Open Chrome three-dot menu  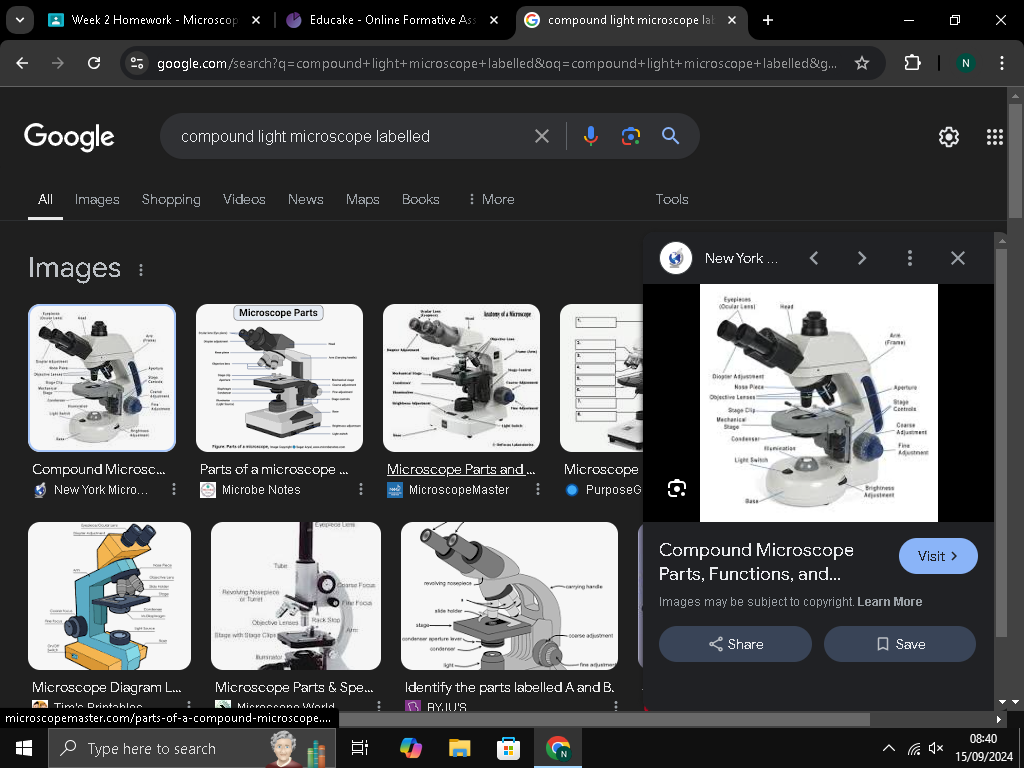1002,63
